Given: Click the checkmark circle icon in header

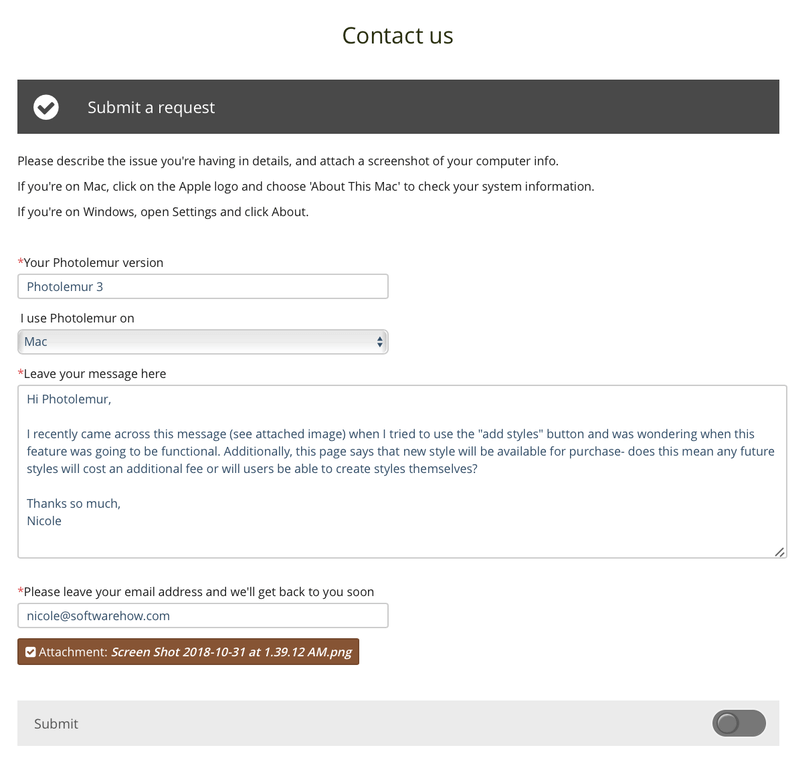Looking at the screenshot, I should [x=46, y=107].
